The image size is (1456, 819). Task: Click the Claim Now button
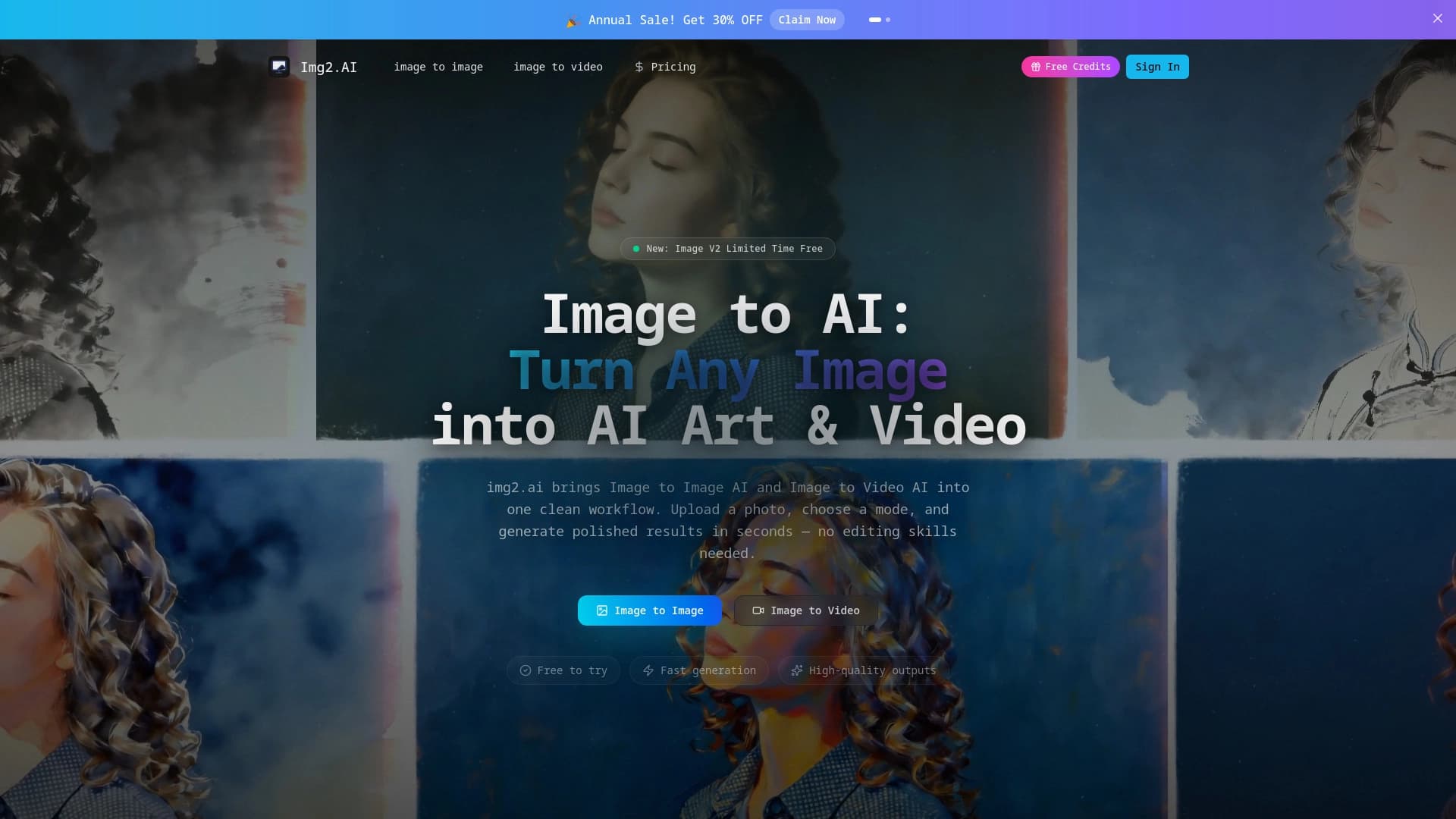click(x=807, y=20)
